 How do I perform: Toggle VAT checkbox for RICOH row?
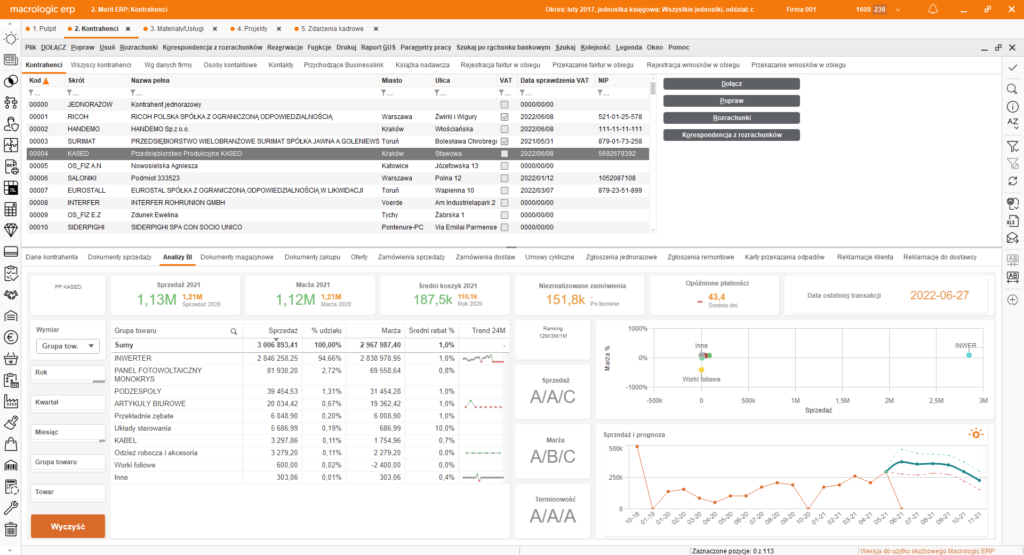[x=504, y=116]
